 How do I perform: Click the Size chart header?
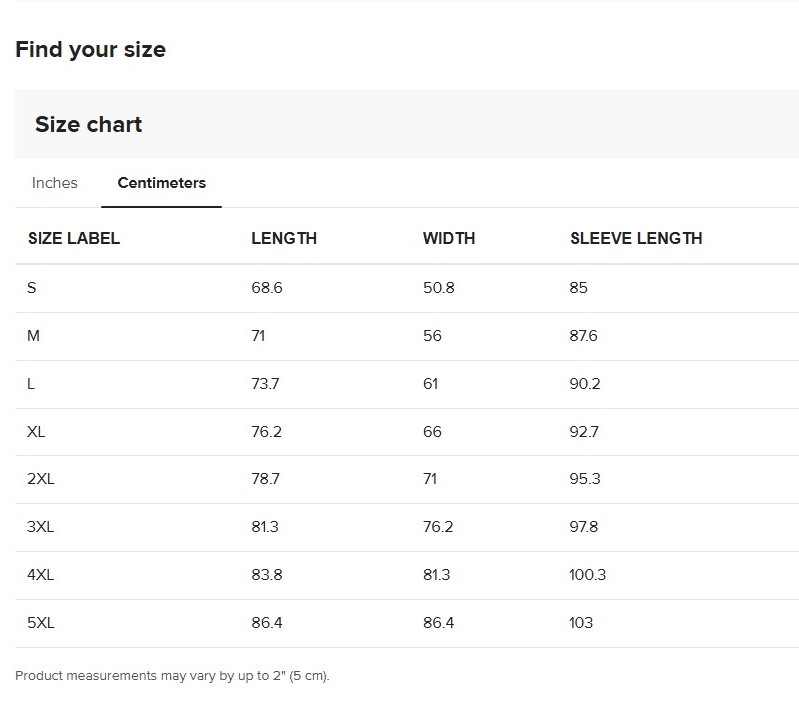(89, 124)
